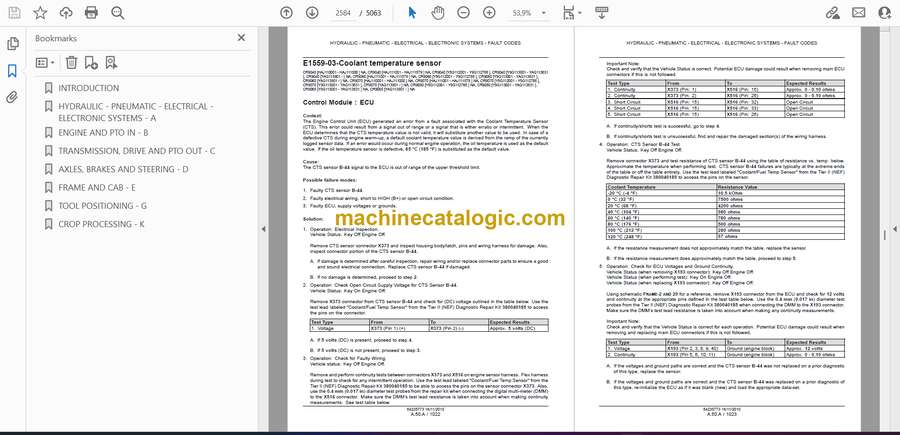
Task: Click the Control Module : ECU heading
Action: 338,102
